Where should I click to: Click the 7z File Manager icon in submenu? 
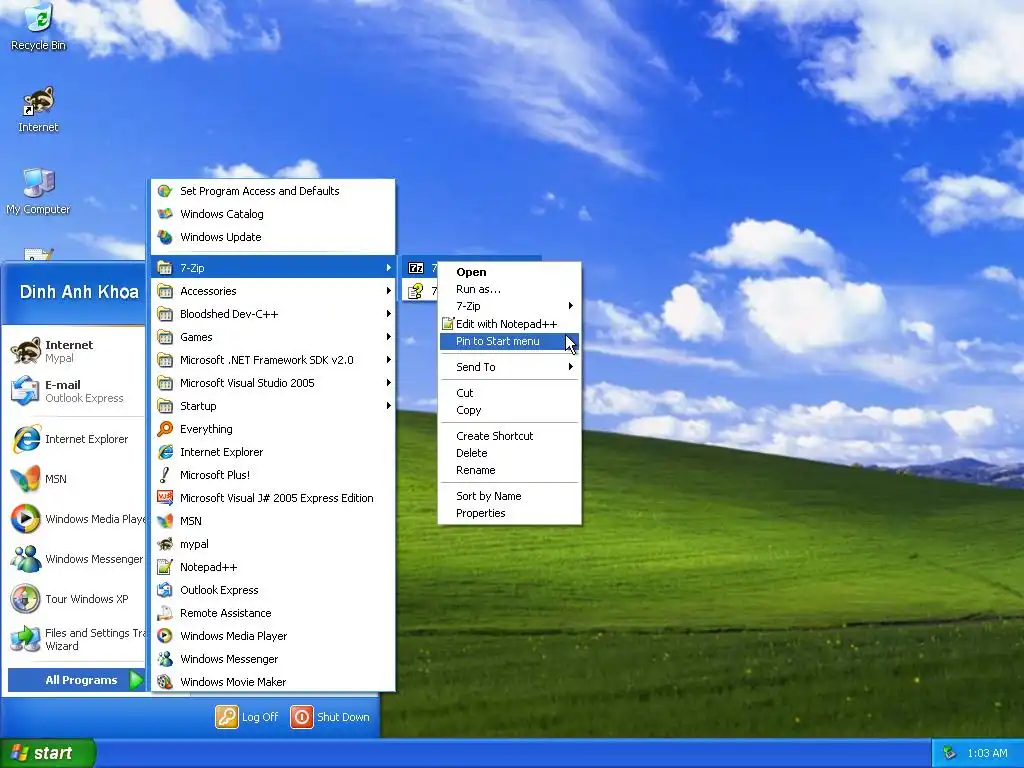pyautogui.click(x=416, y=268)
